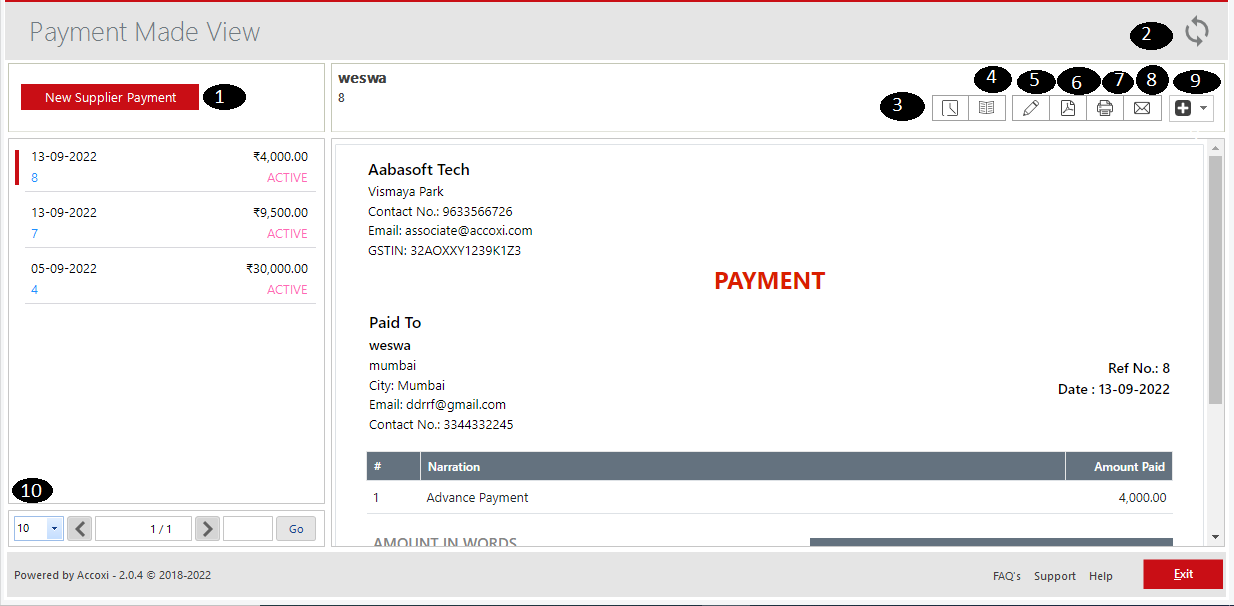Click the Date : 13-09-2022 text
Viewport: 1234px width, 606px height.
[x=1114, y=389]
